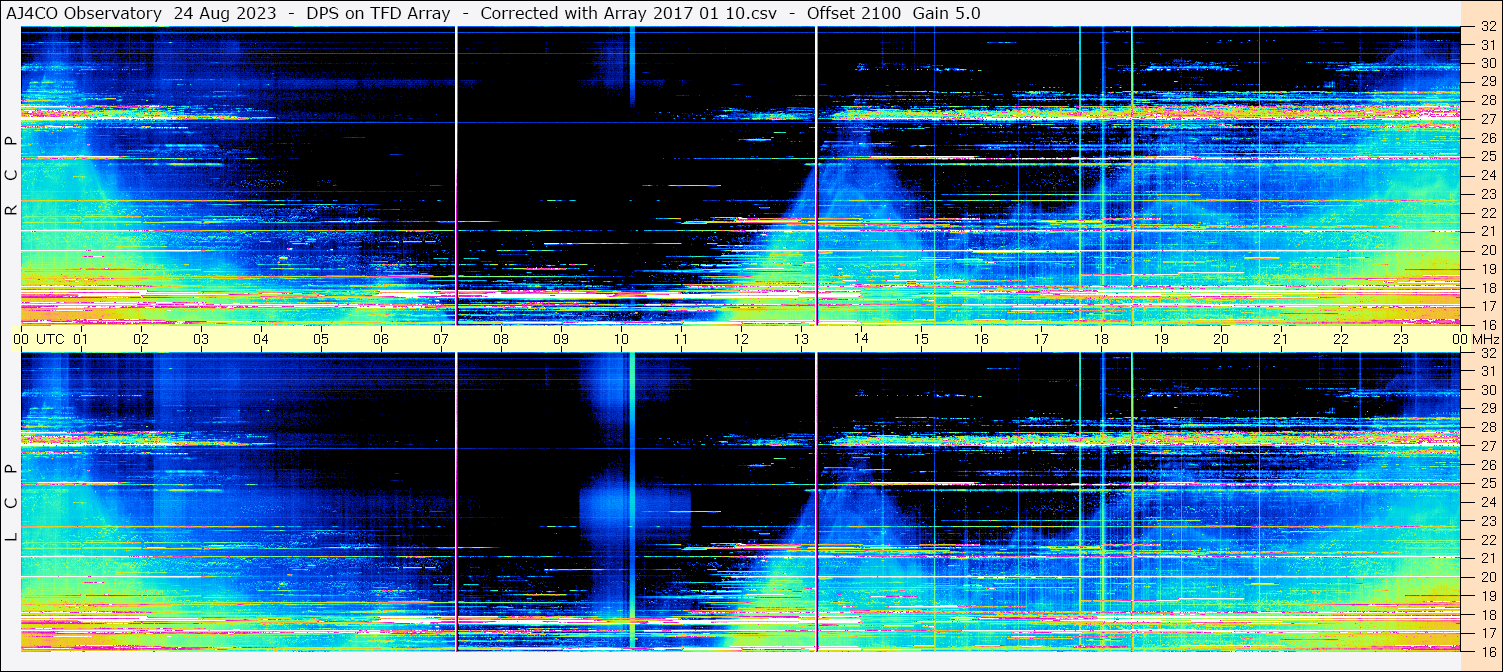Image resolution: width=1503 pixels, height=672 pixels.
Task: Select hour mark 20 on the UTC axis
Action: click(1221, 339)
